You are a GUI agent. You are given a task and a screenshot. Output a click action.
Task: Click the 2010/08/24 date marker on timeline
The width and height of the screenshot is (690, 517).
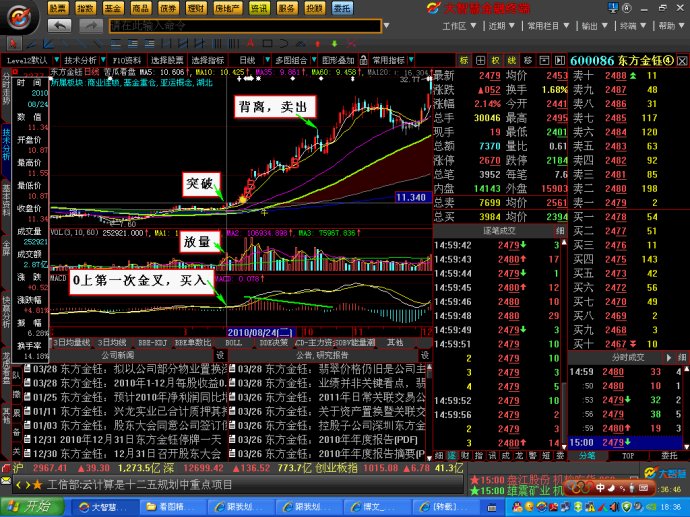(260, 332)
